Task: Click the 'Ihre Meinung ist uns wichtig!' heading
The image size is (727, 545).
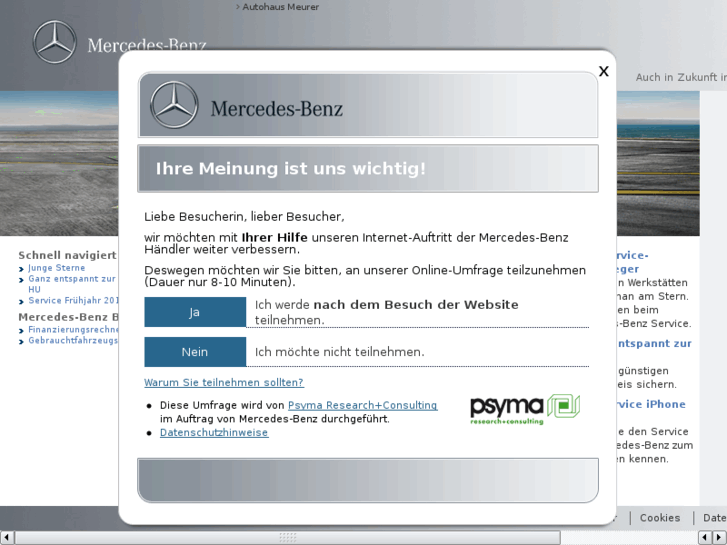Action: tap(291, 168)
